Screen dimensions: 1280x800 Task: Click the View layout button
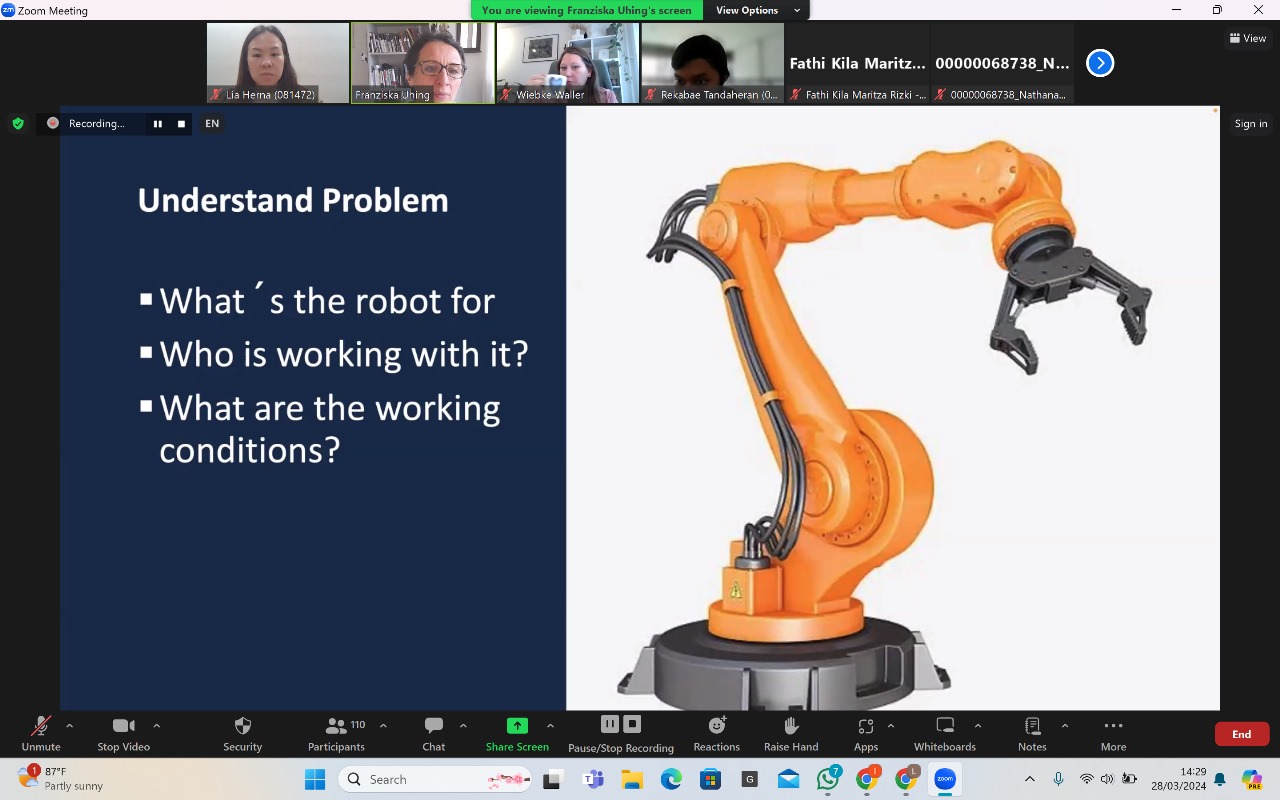[x=1248, y=38]
